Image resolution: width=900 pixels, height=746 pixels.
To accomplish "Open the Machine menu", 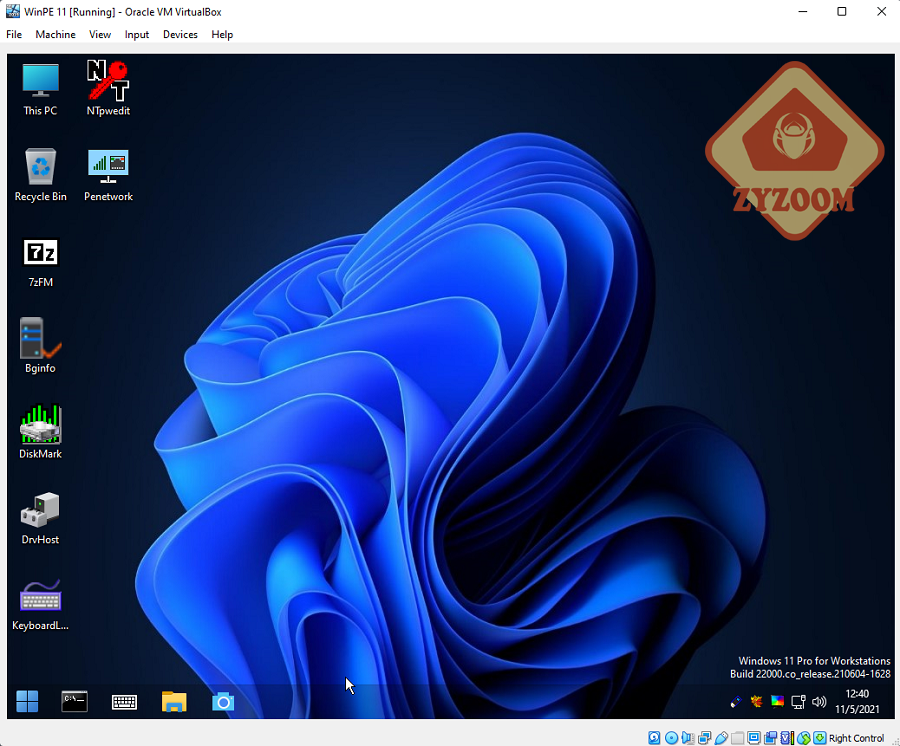I will 55,34.
